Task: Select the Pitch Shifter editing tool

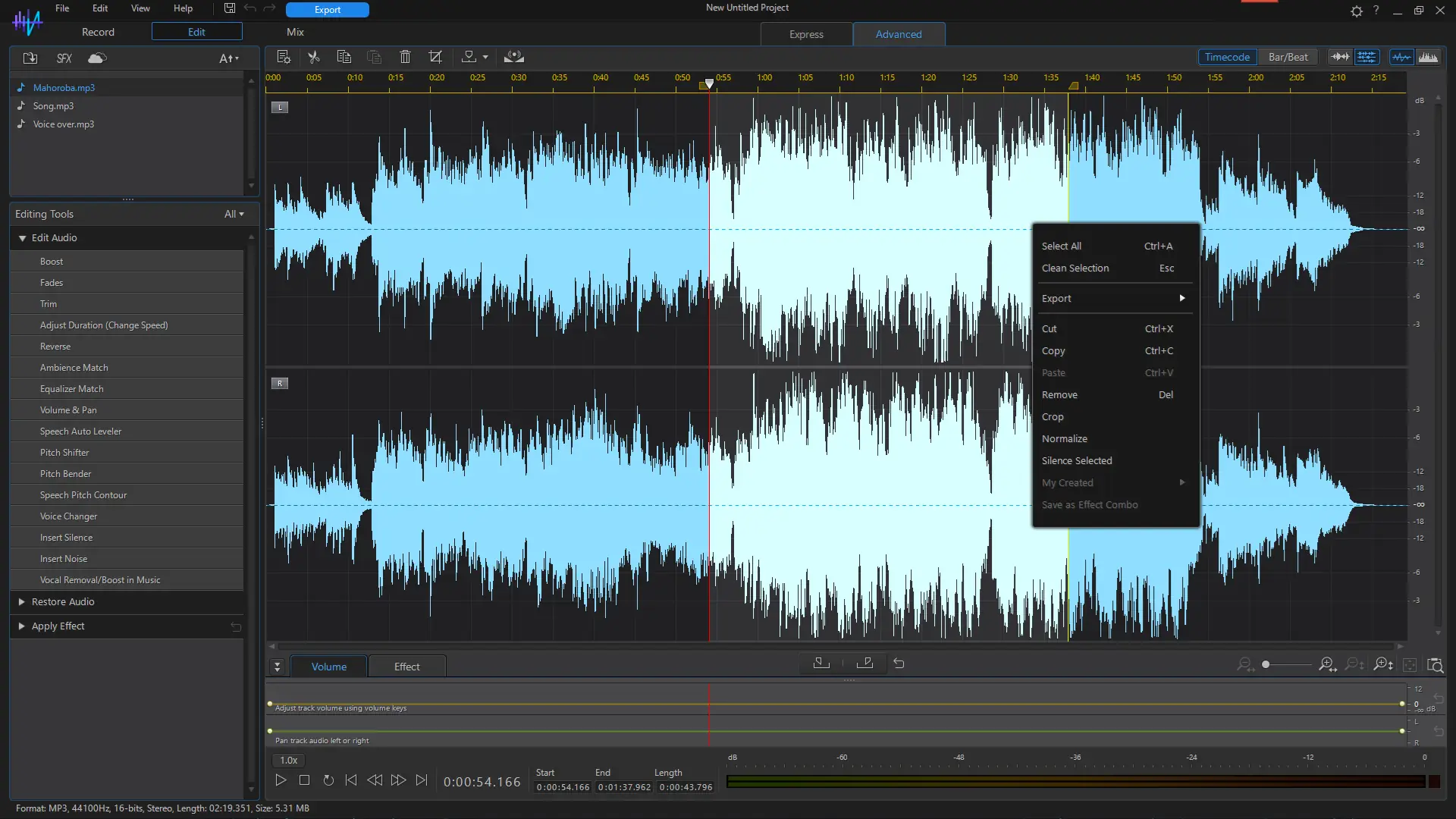Action: pos(64,452)
